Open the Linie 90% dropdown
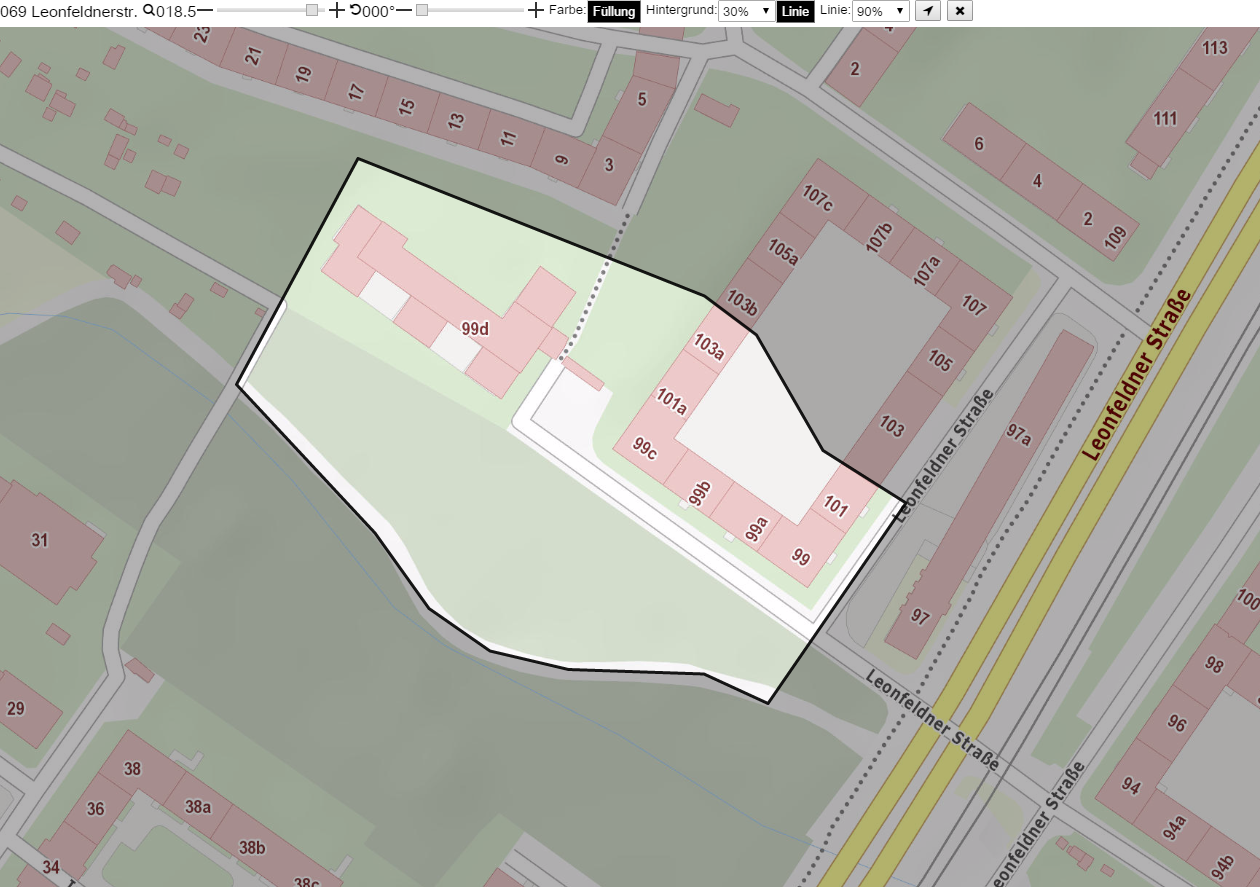 point(881,11)
